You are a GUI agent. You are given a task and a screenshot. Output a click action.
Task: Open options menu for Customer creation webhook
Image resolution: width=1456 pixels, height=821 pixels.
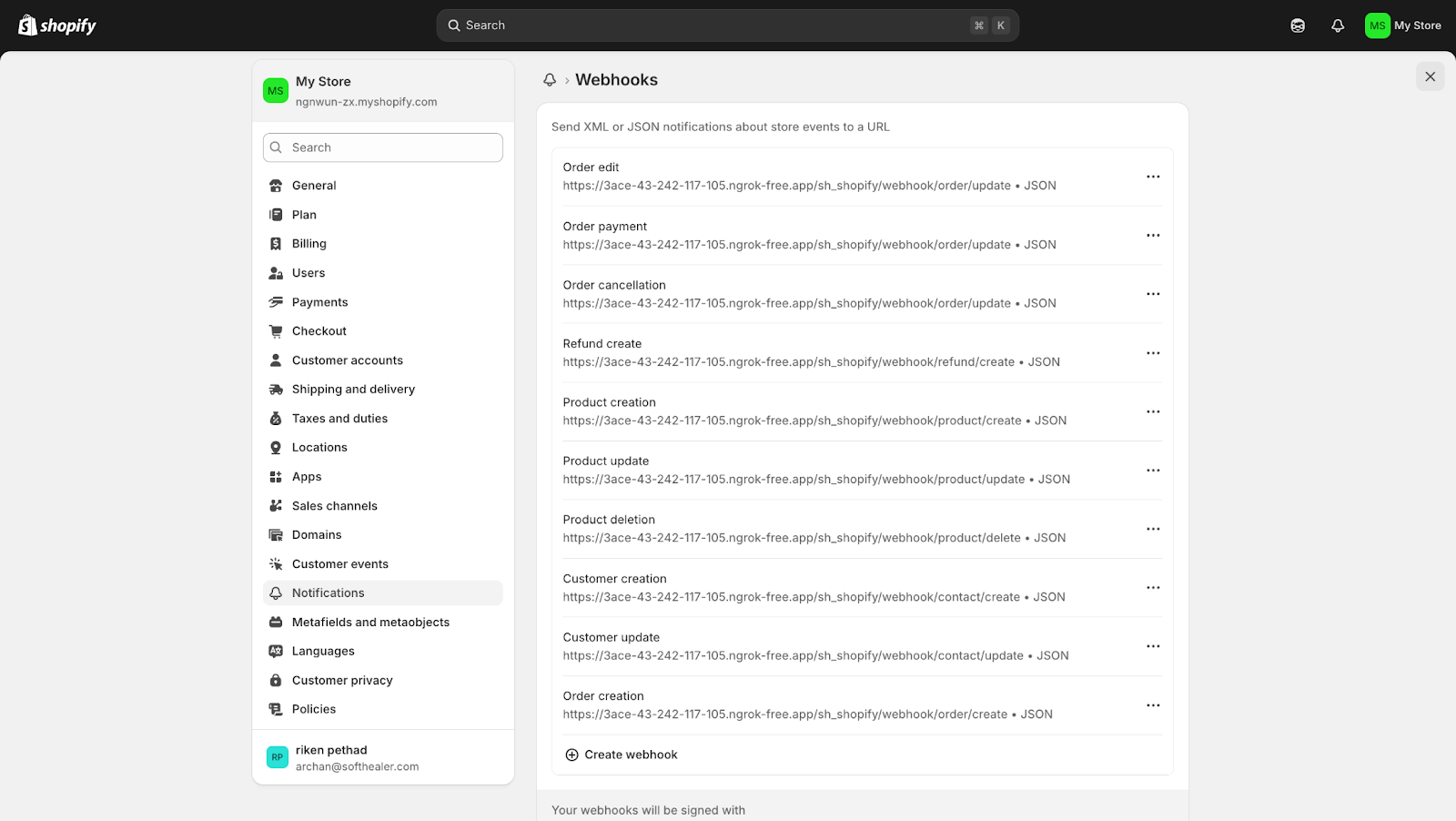tap(1153, 588)
